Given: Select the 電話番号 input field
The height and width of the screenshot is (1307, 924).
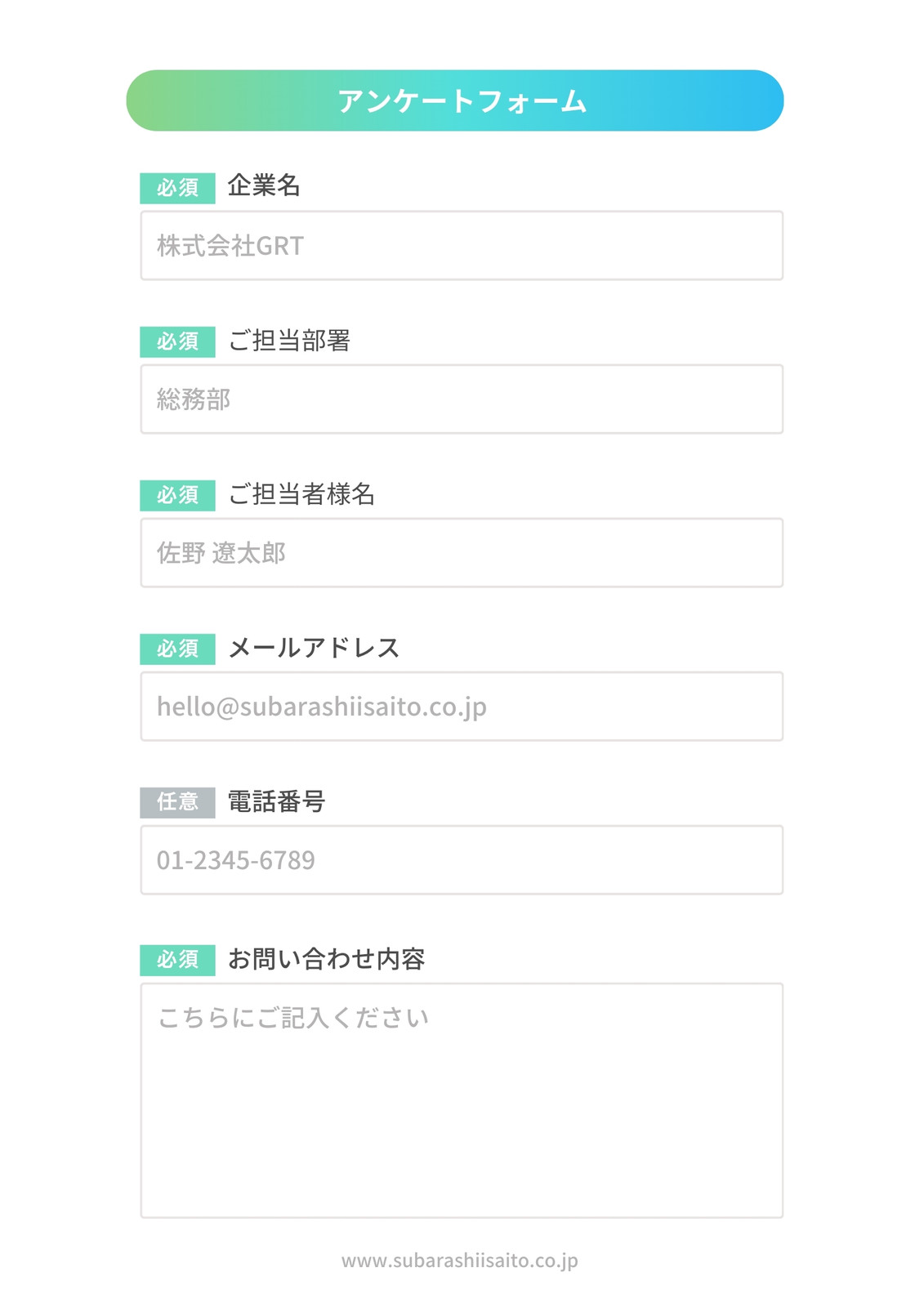Looking at the screenshot, I should click(x=462, y=859).
